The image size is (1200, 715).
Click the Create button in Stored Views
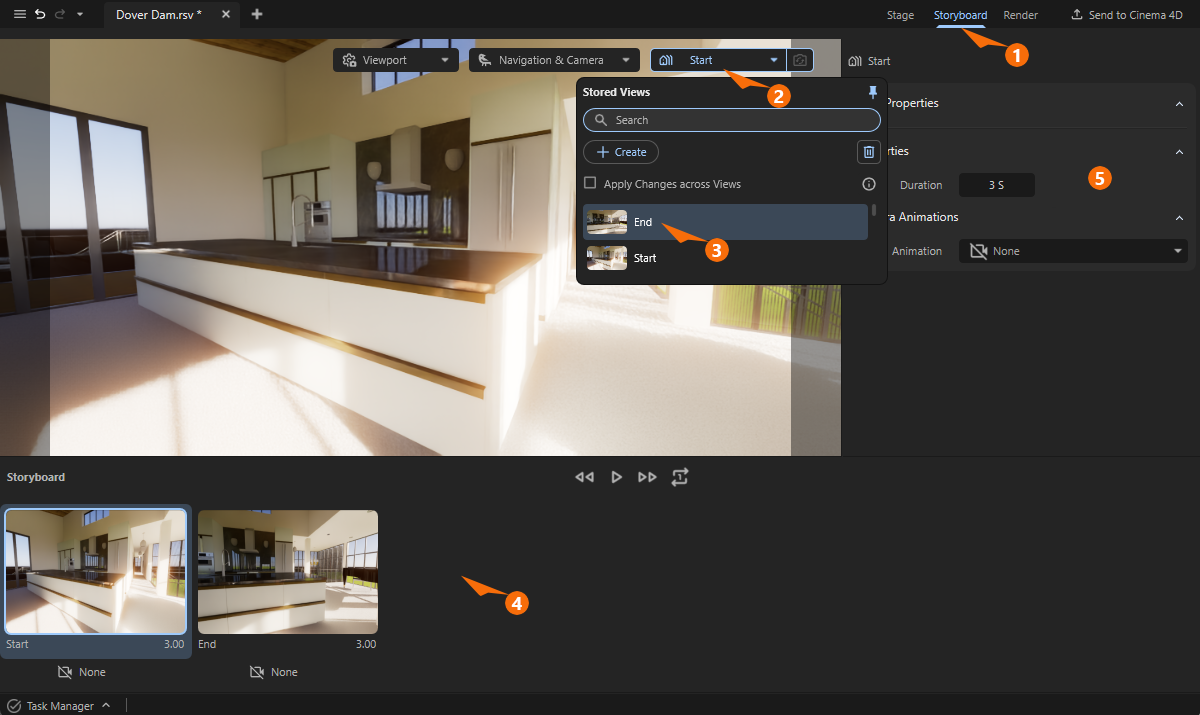pos(620,152)
